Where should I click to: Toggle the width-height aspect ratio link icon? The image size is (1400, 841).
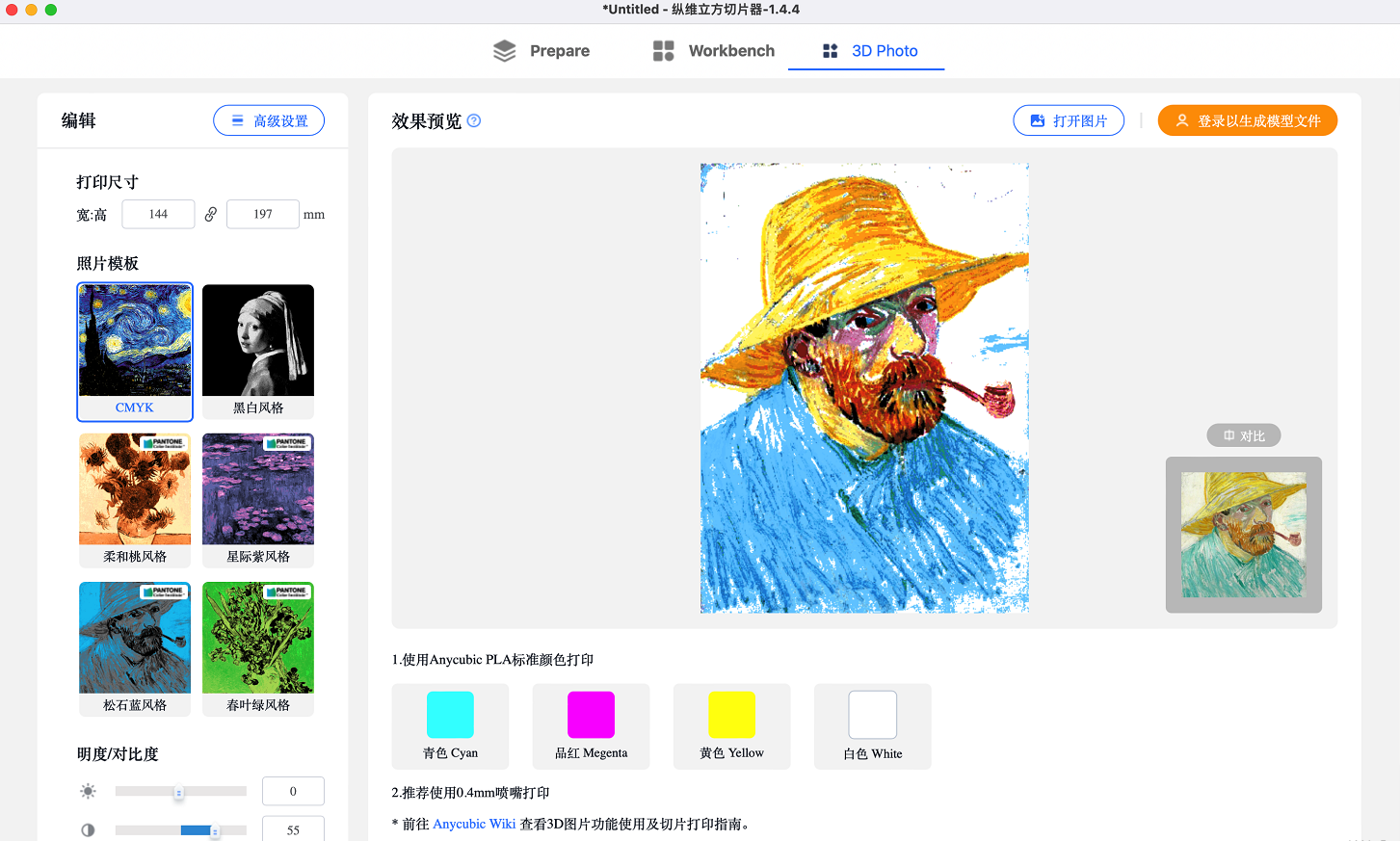point(210,214)
